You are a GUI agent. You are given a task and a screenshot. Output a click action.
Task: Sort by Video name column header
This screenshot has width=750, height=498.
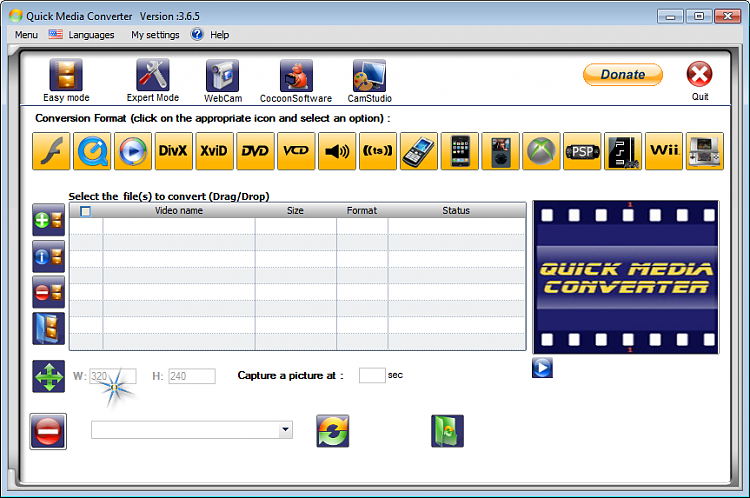179,211
